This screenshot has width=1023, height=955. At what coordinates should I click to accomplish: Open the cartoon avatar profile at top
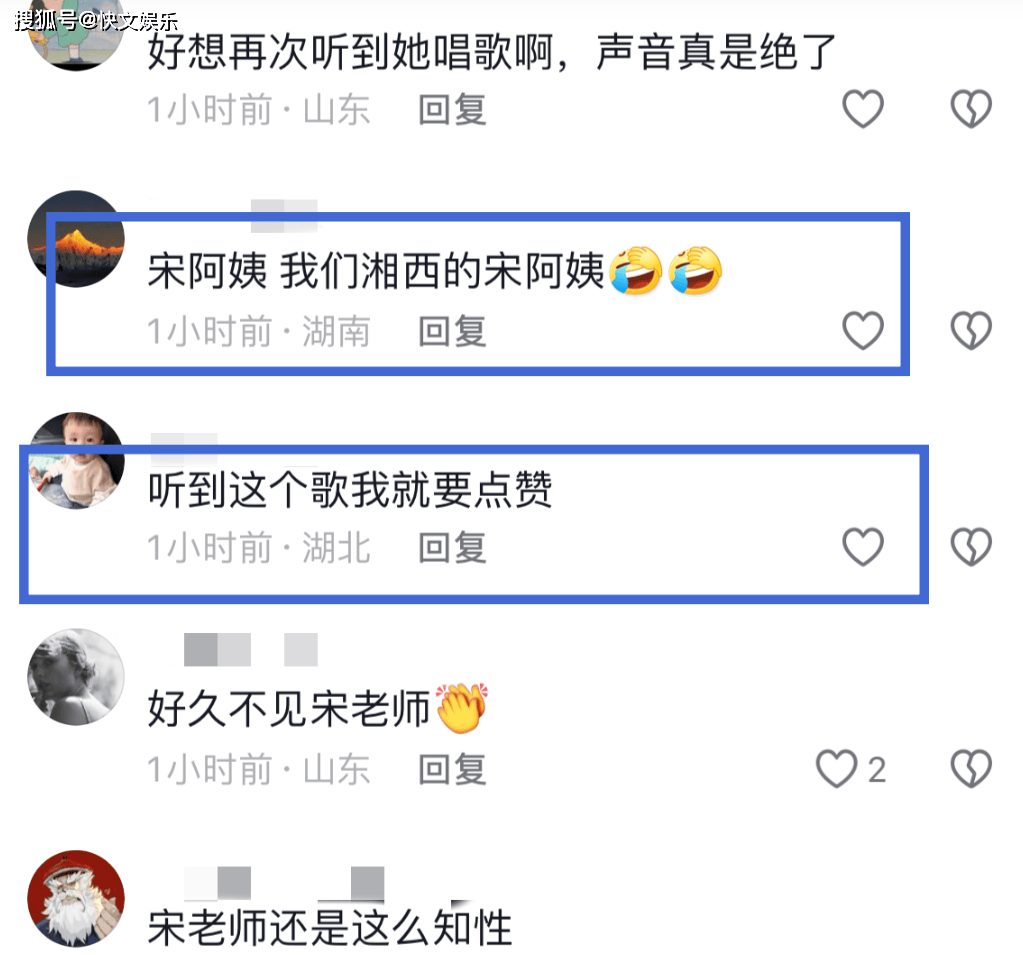click(76, 36)
